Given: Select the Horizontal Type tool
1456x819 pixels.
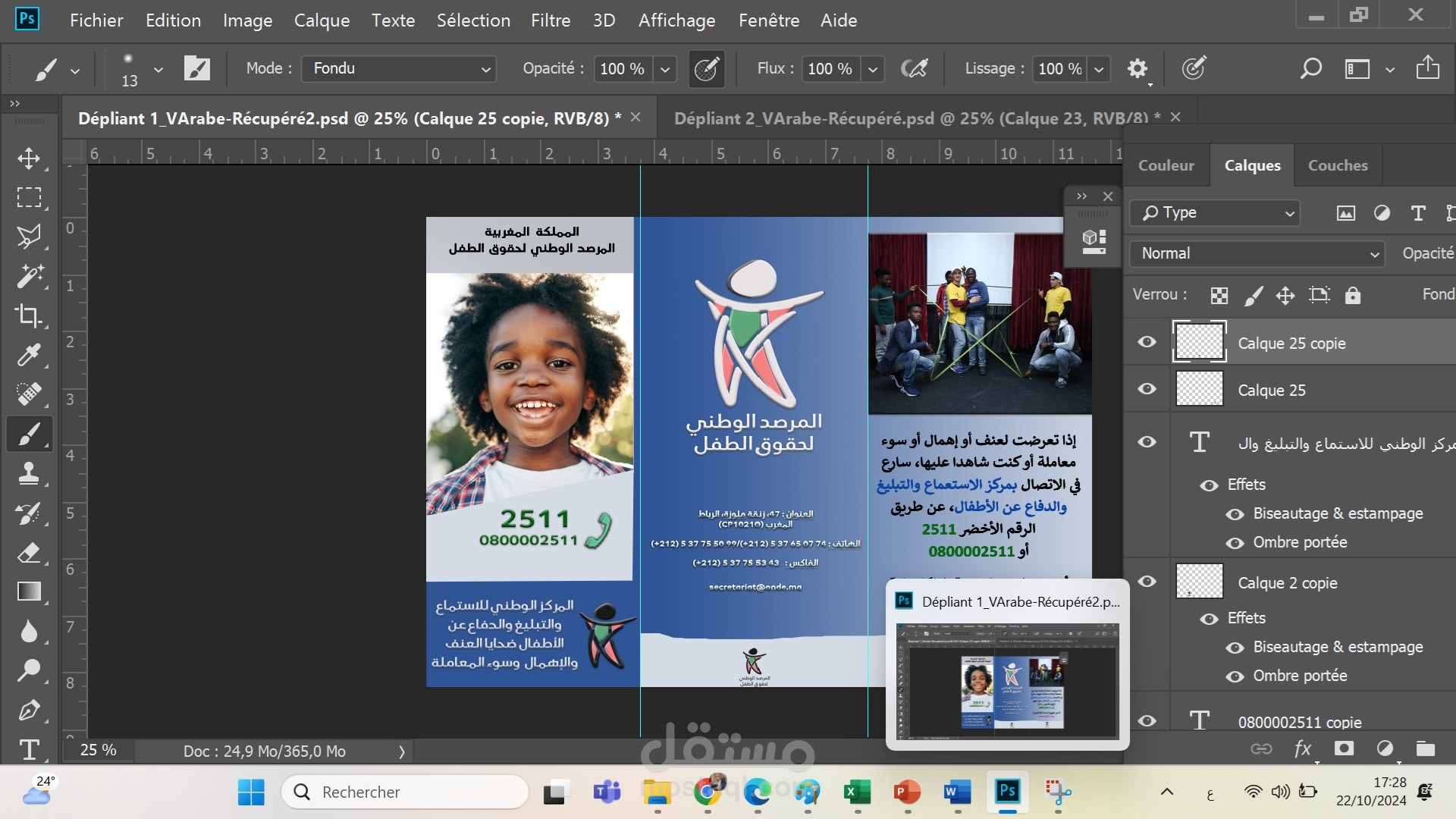Looking at the screenshot, I should point(29,749).
